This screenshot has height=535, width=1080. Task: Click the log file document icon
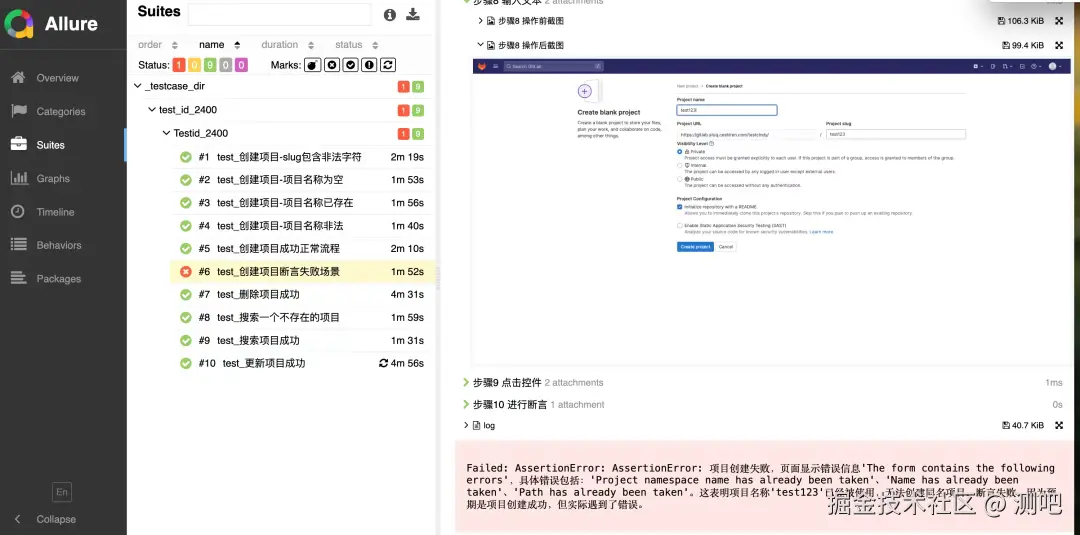pyautogui.click(x=476, y=426)
